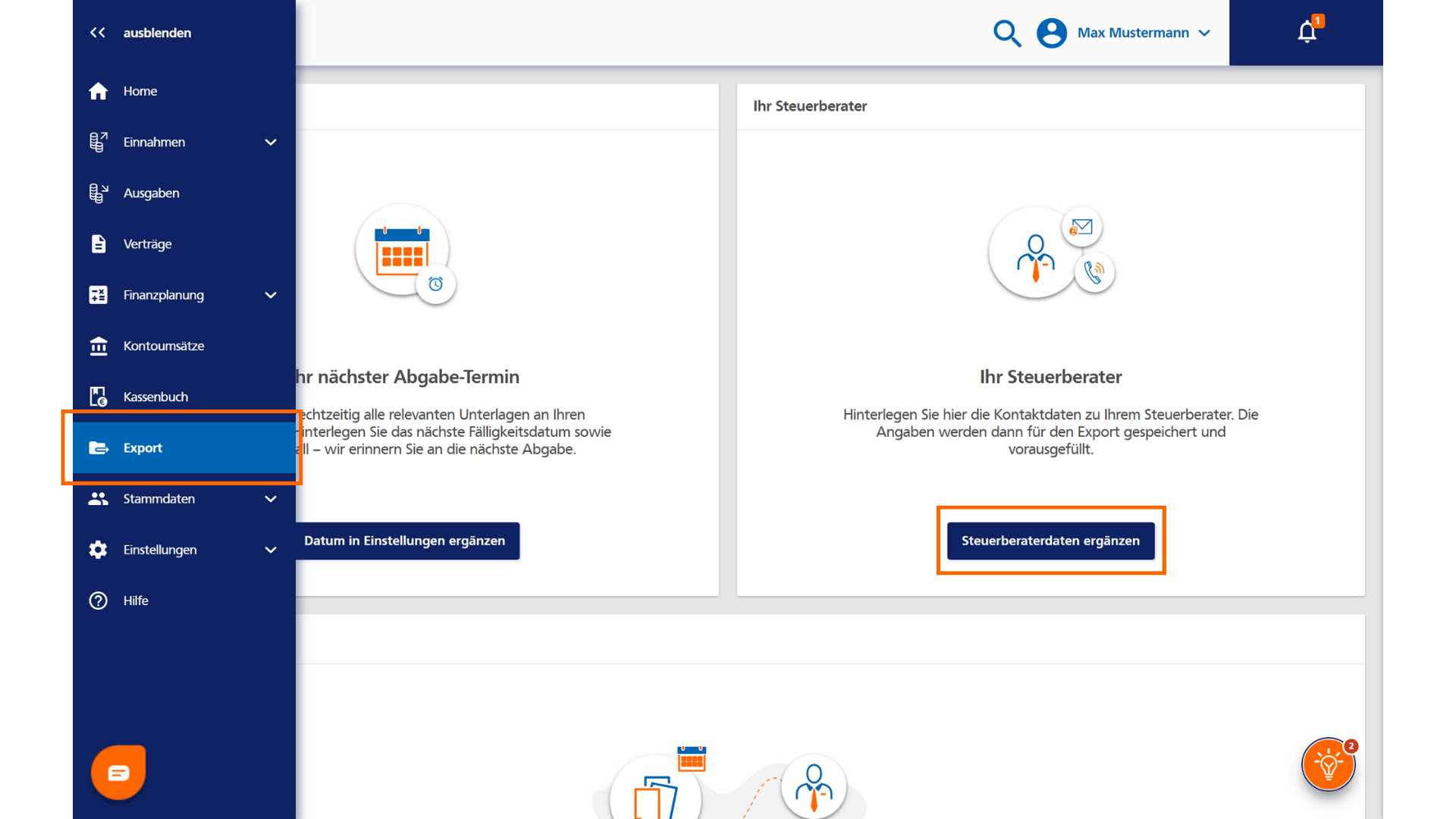1456x819 pixels.
Task: Click the Finanzplanung calculator icon
Action: point(99,295)
